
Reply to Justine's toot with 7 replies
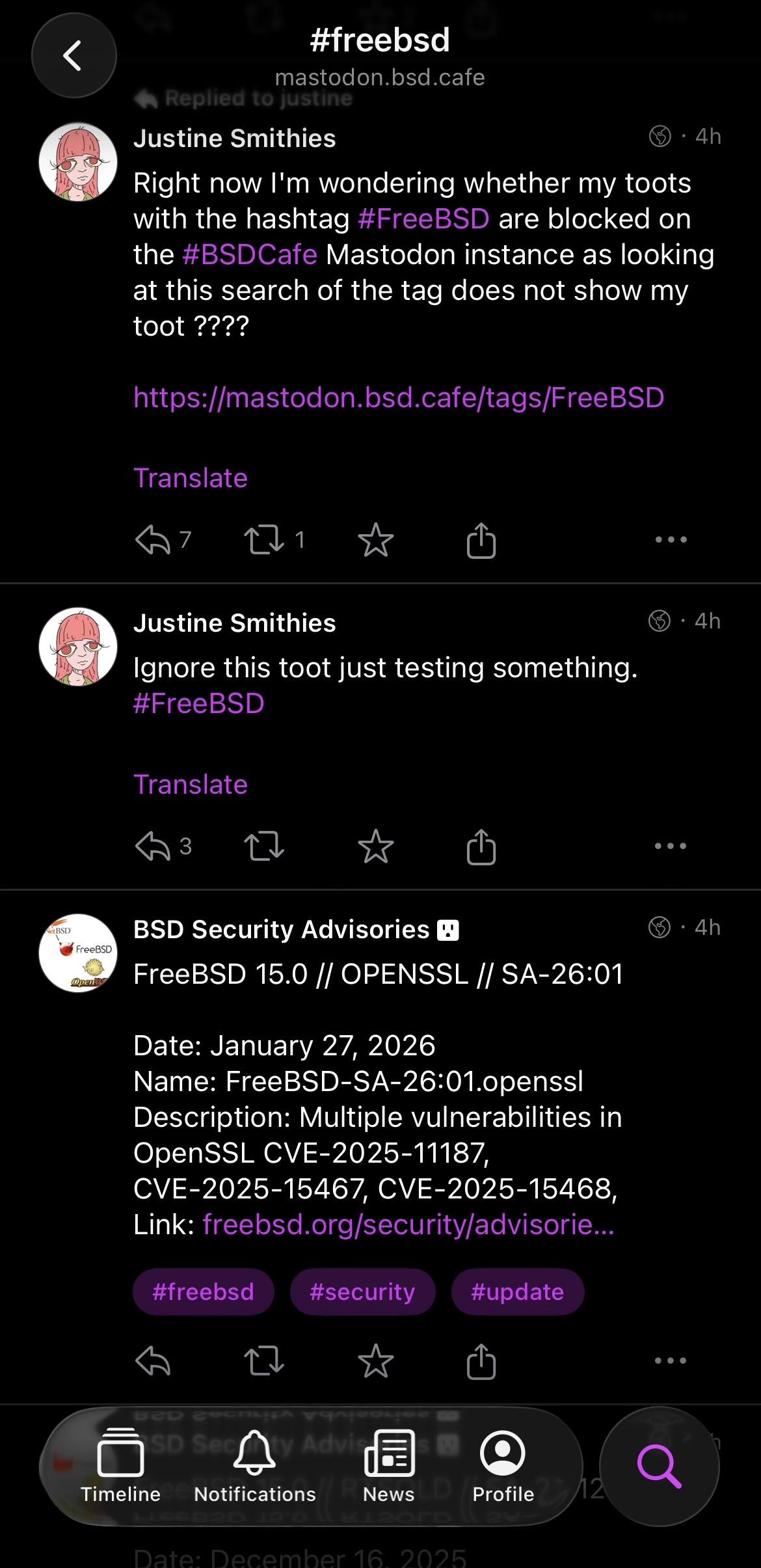[154, 540]
